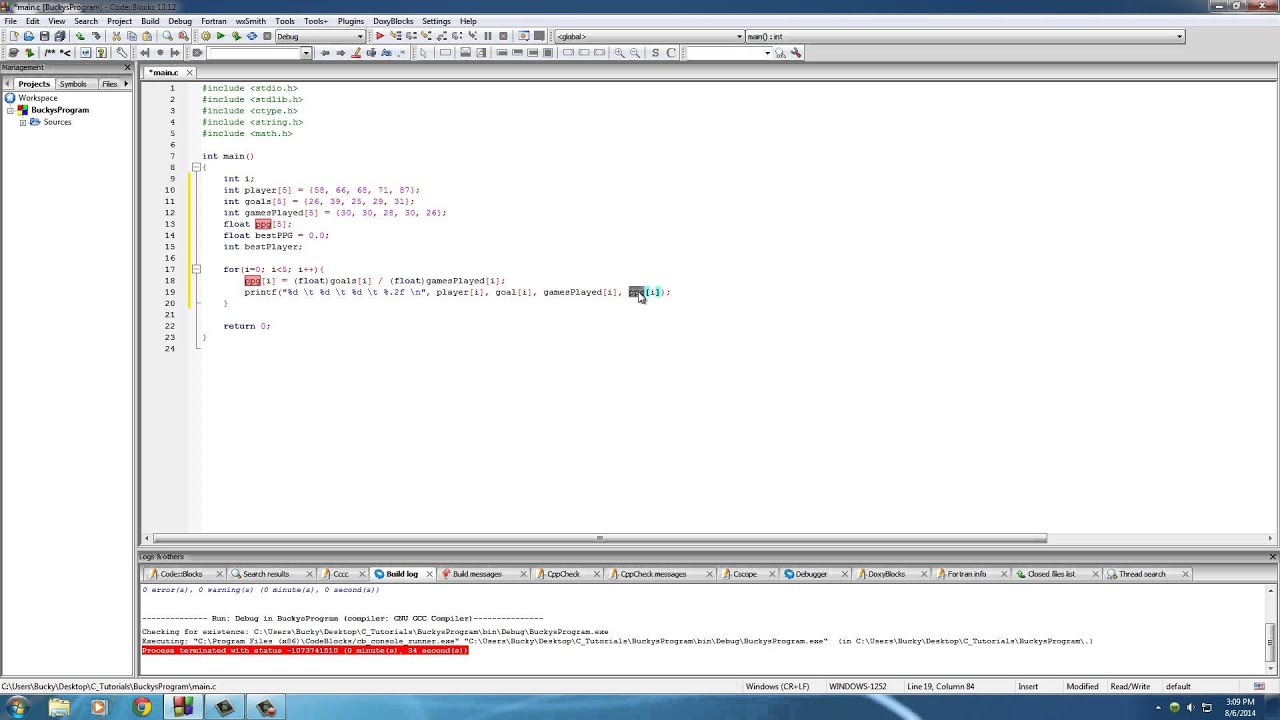Collapse the main function fold on line 8
Image resolution: width=1280 pixels, height=720 pixels.
point(196,167)
